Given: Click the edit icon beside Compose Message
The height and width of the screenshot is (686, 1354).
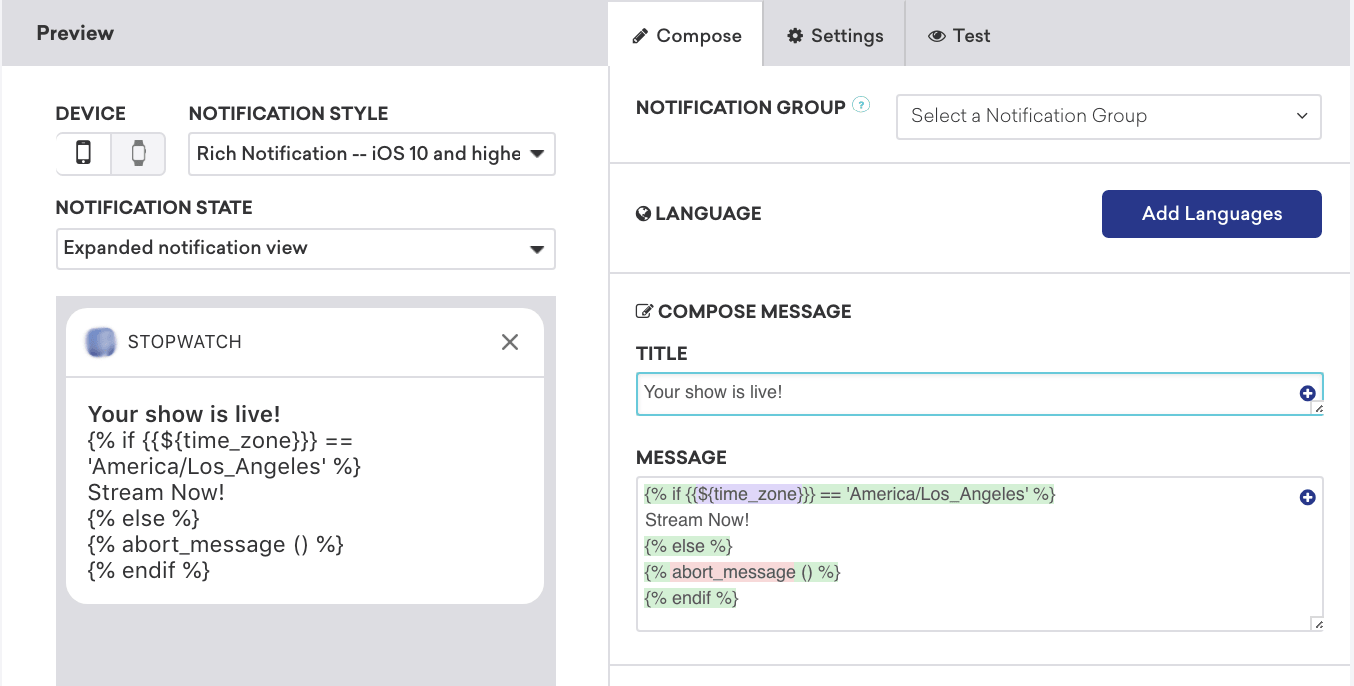Looking at the screenshot, I should [645, 312].
